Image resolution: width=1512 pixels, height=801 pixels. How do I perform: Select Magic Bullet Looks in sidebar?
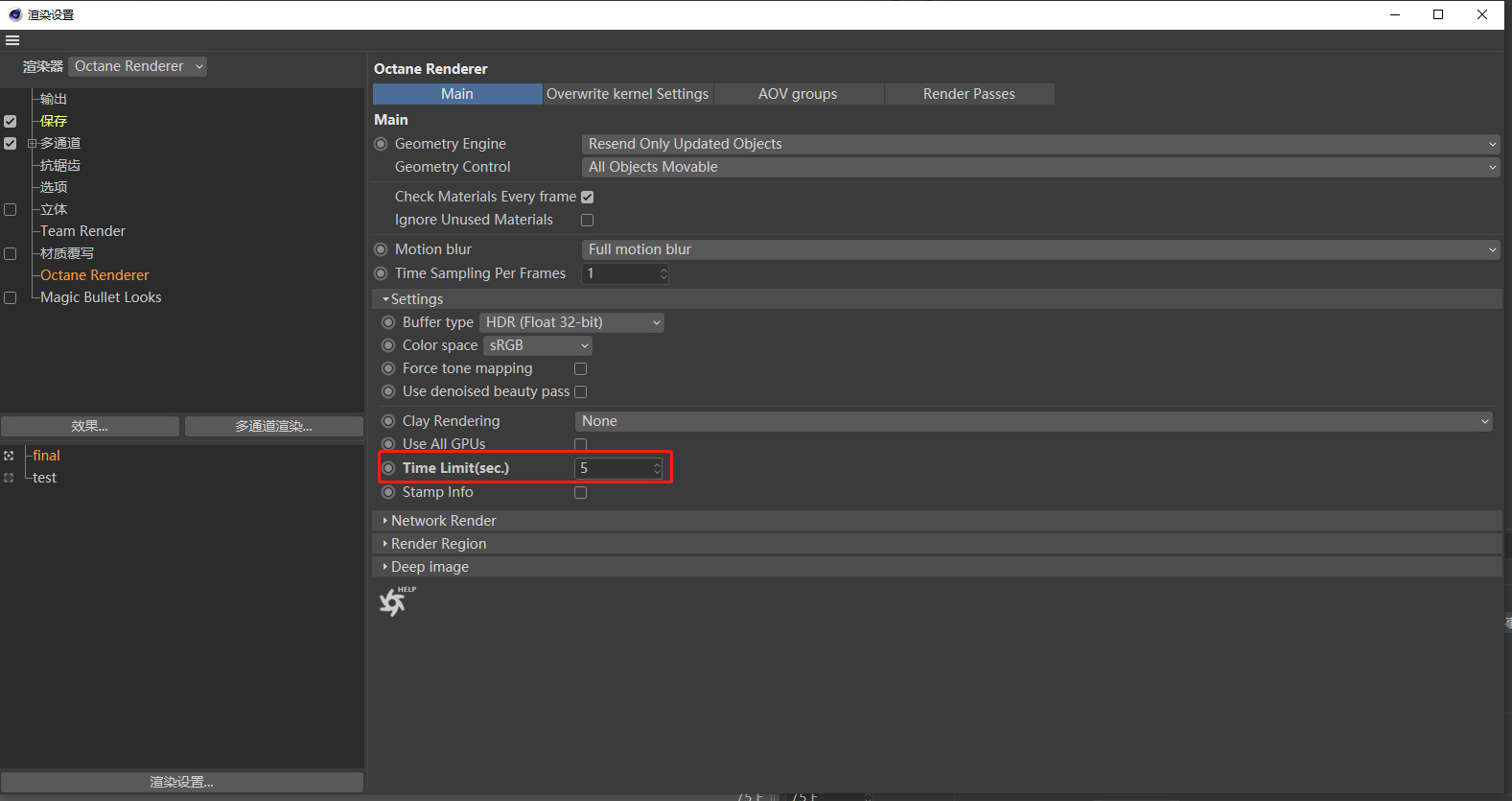point(101,297)
